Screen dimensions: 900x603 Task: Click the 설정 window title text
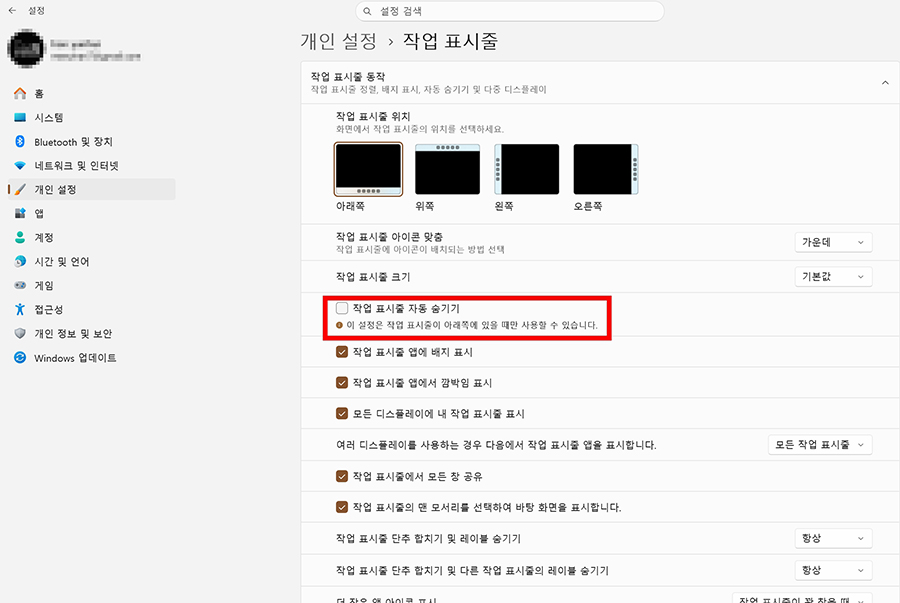coord(36,11)
